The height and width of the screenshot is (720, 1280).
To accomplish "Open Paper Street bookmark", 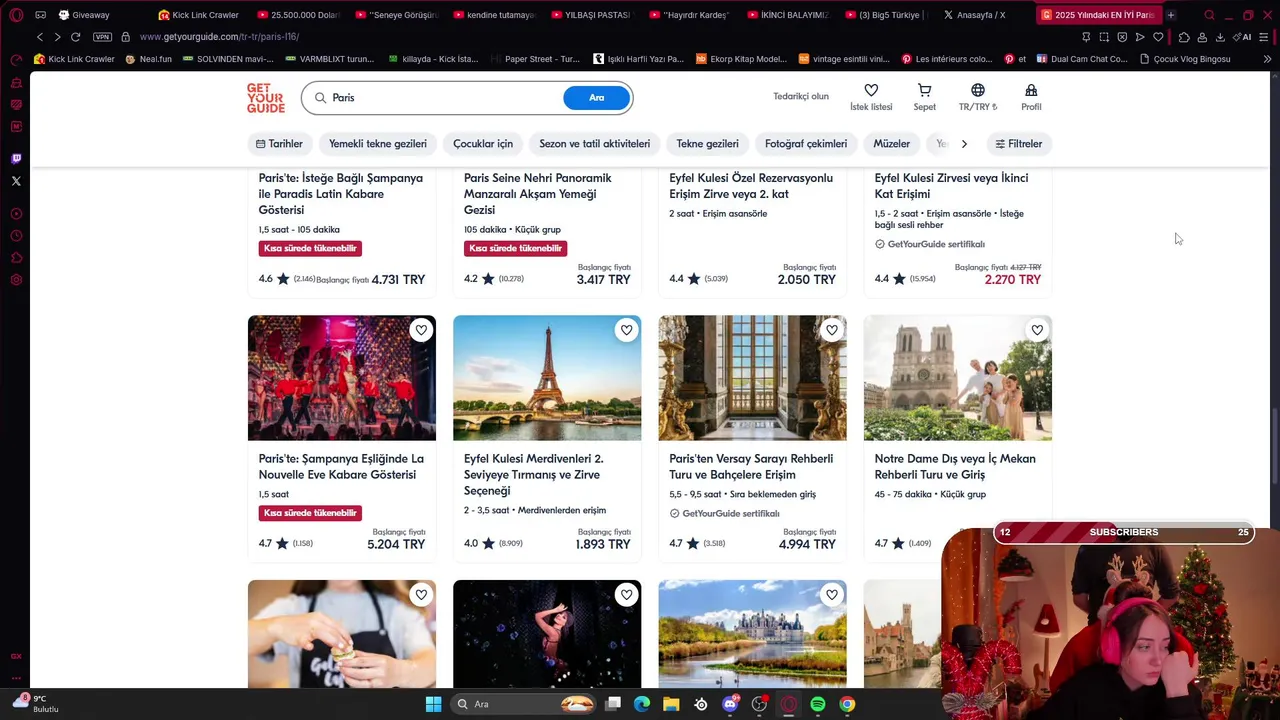I will click(535, 59).
